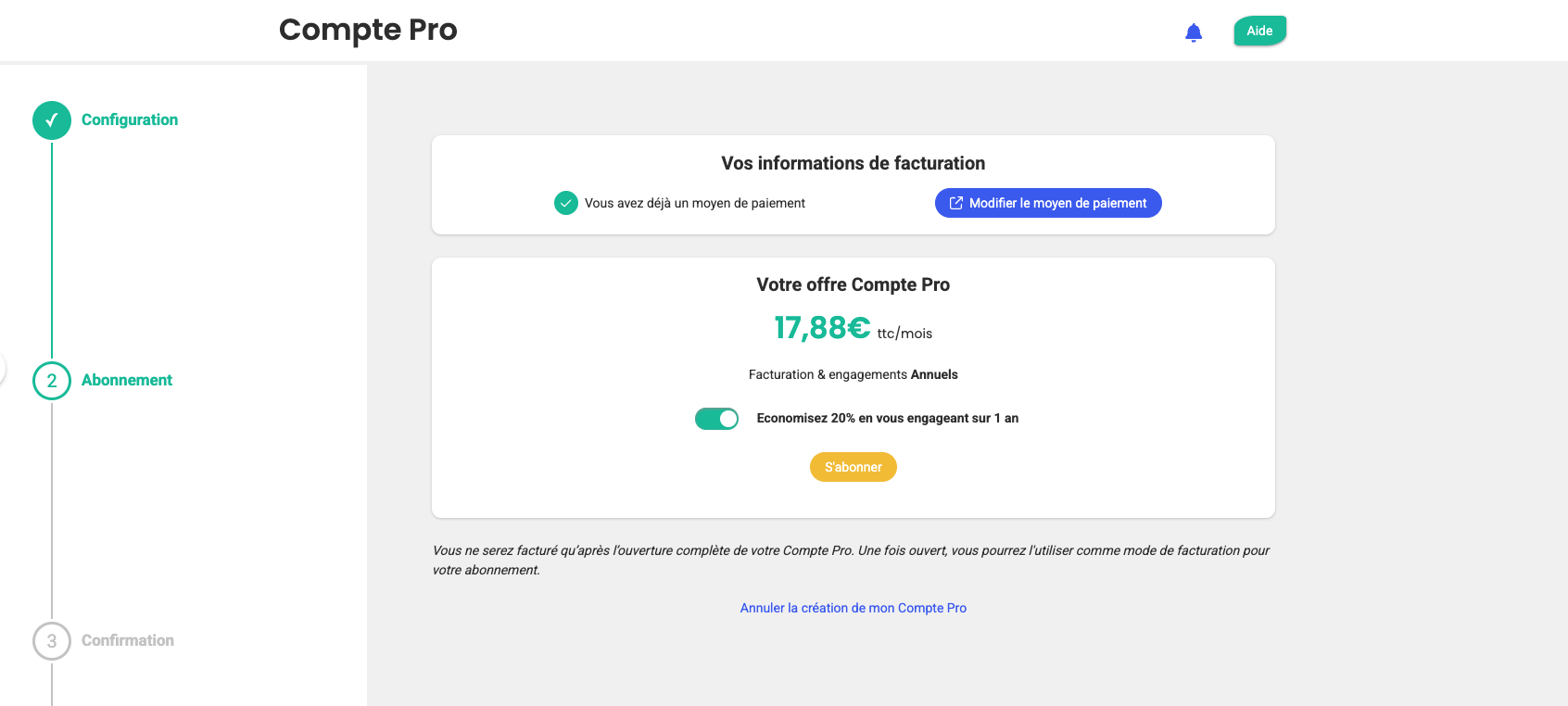
Task: Open the Confirmation step label
Action: pyautogui.click(x=128, y=641)
